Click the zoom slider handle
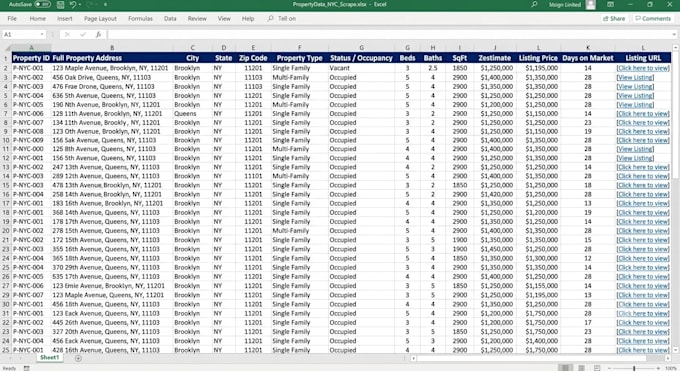 coord(634,368)
